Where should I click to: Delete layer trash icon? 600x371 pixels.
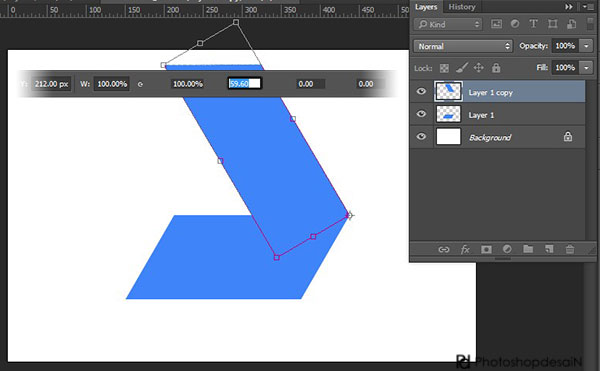(x=570, y=249)
